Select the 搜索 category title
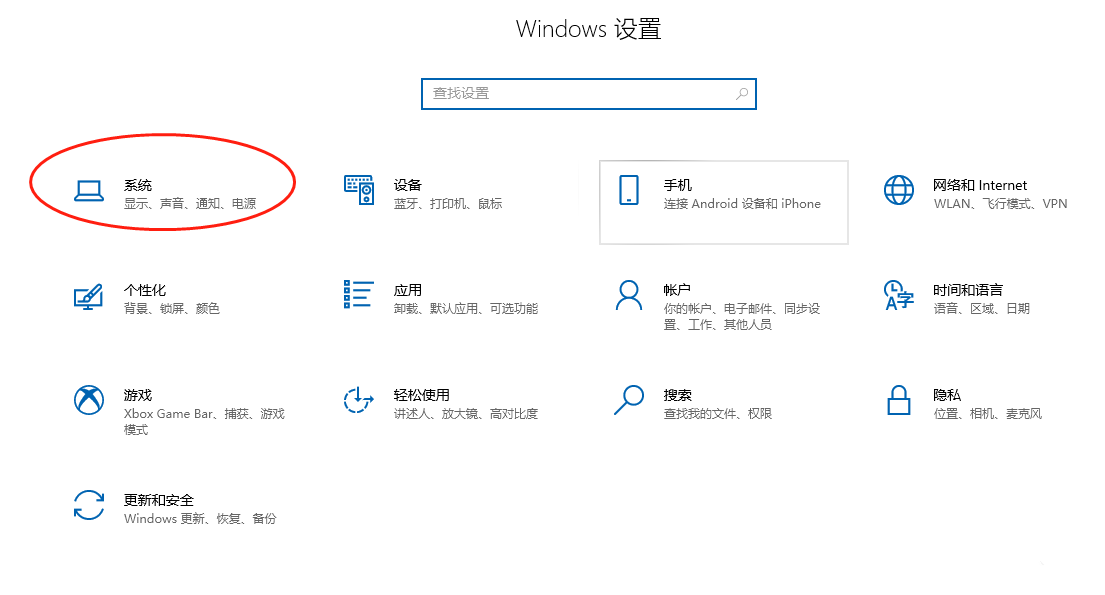The height and width of the screenshot is (595, 1105). [x=677, y=395]
